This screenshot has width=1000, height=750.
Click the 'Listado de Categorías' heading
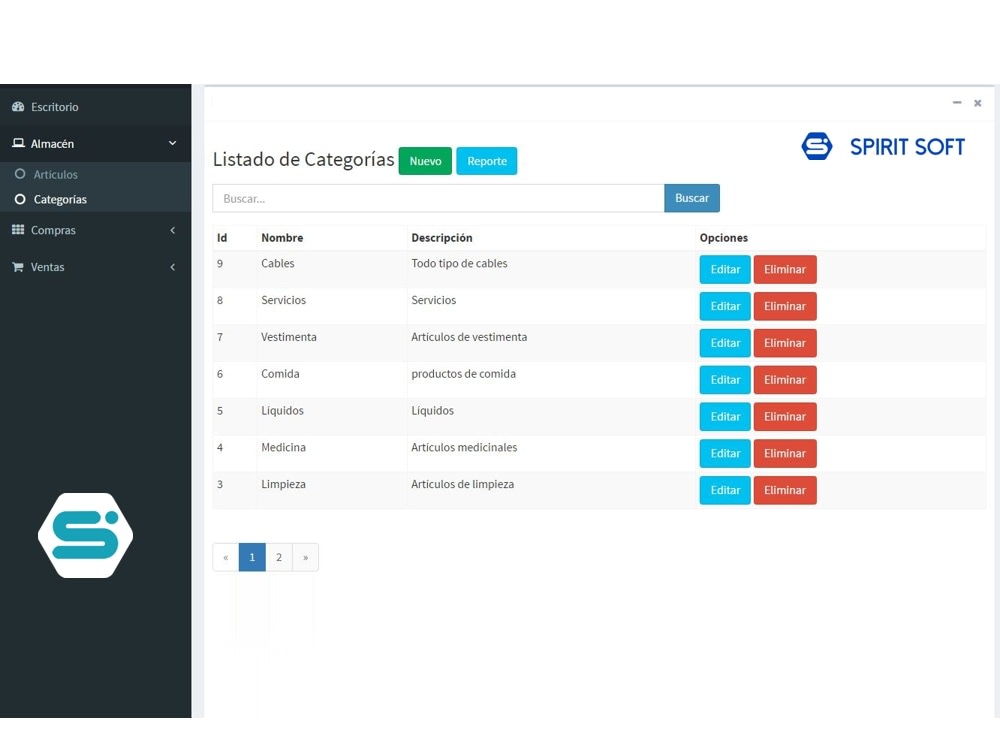click(x=304, y=159)
